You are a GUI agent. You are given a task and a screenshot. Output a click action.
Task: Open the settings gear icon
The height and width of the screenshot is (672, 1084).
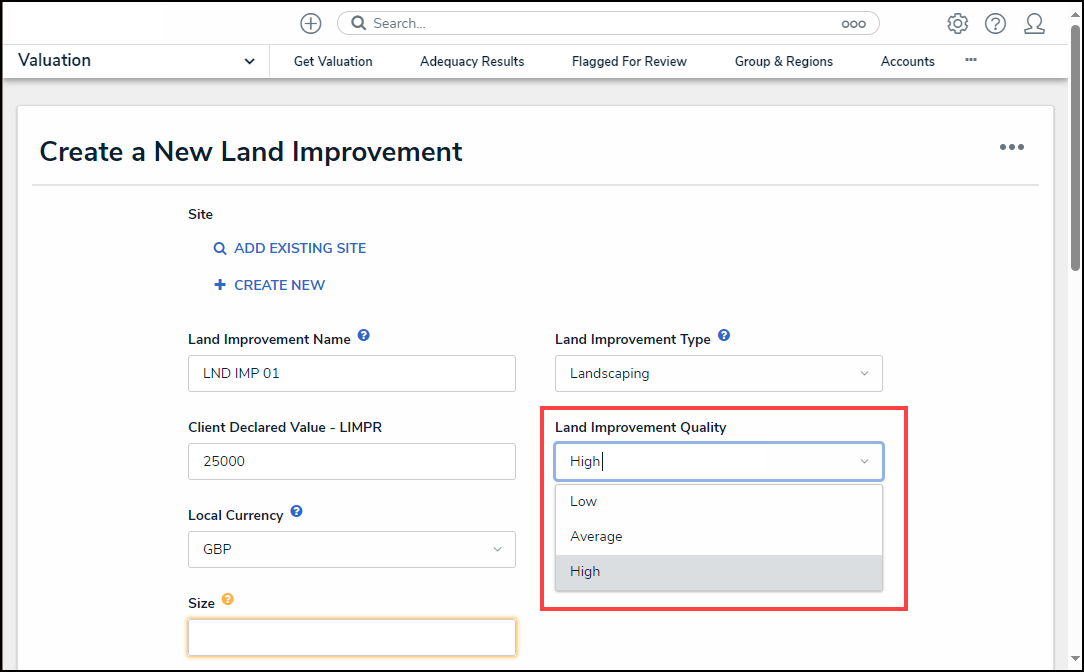click(x=957, y=24)
